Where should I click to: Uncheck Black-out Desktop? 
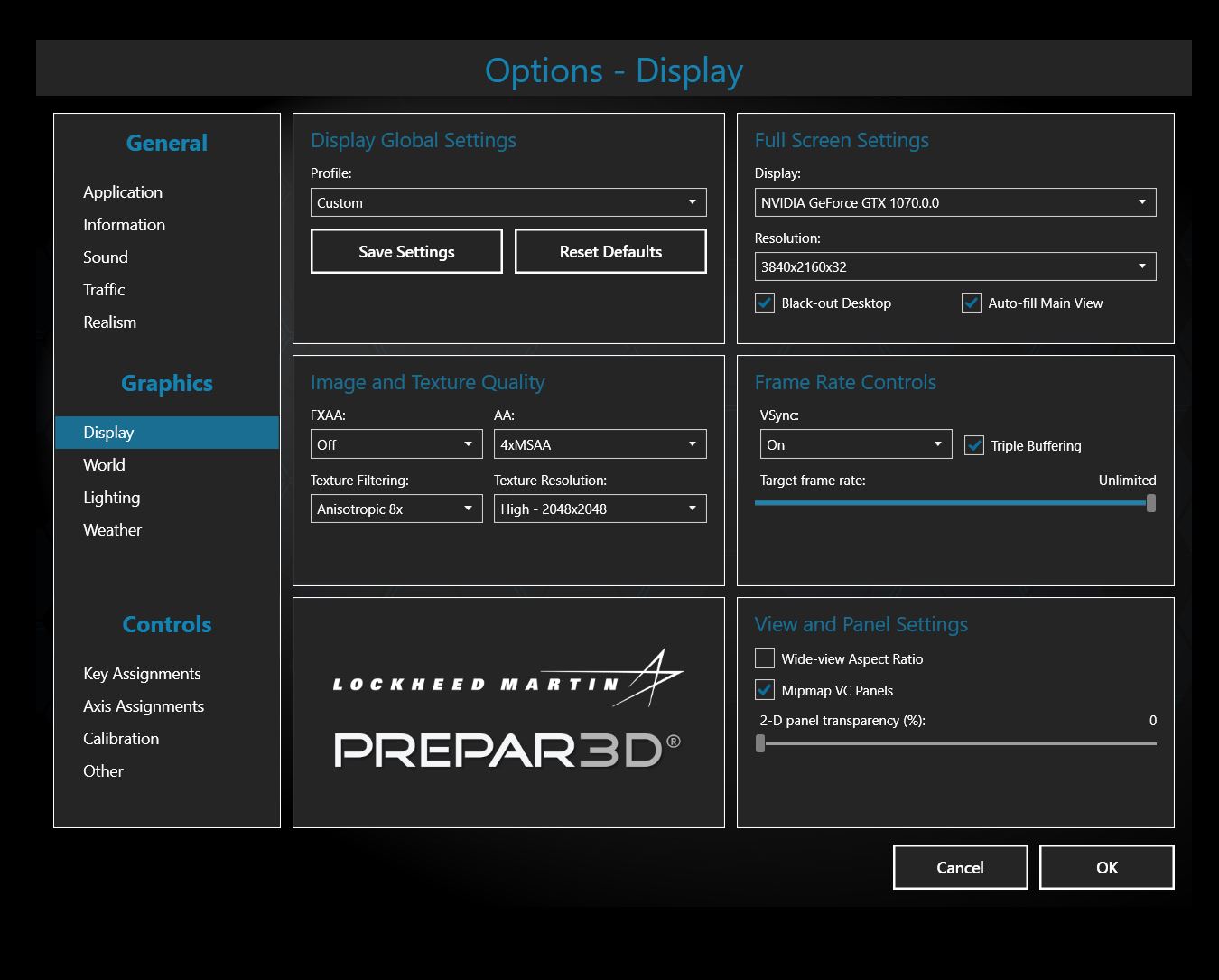(x=765, y=303)
